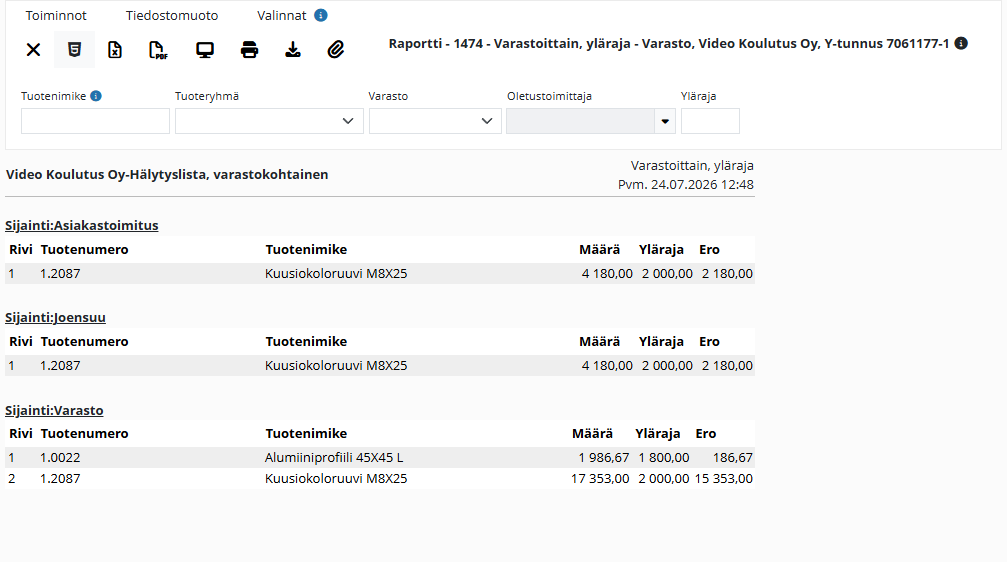Focus the Yläraja input field

710,121
